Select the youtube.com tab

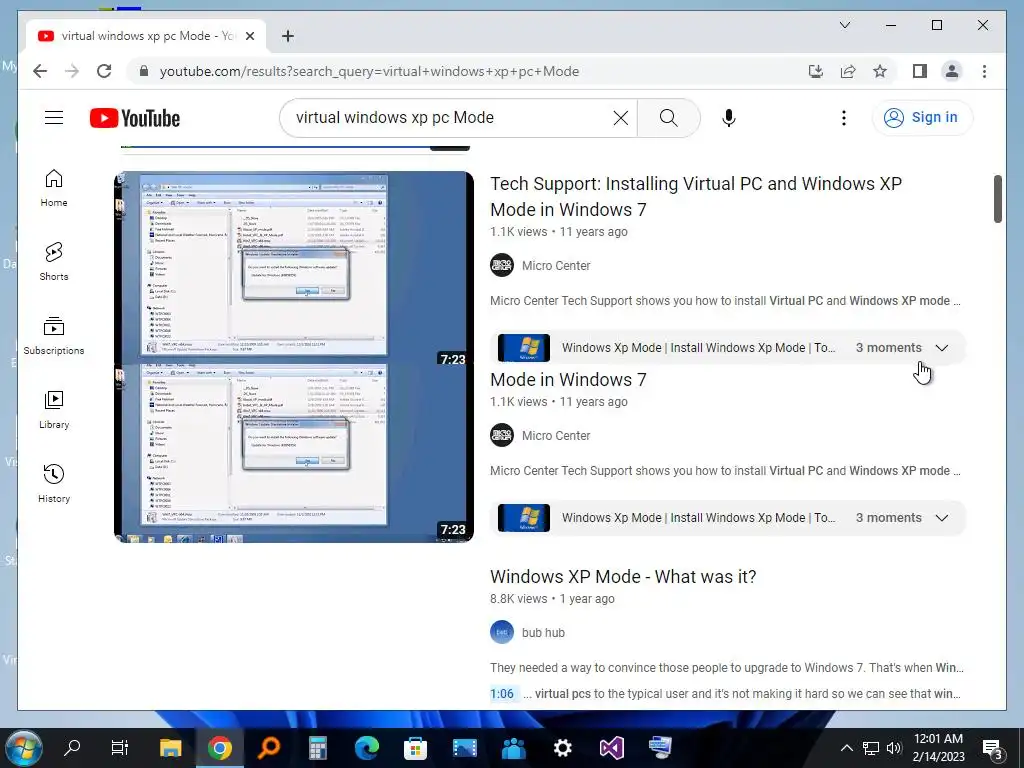[146, 36]
